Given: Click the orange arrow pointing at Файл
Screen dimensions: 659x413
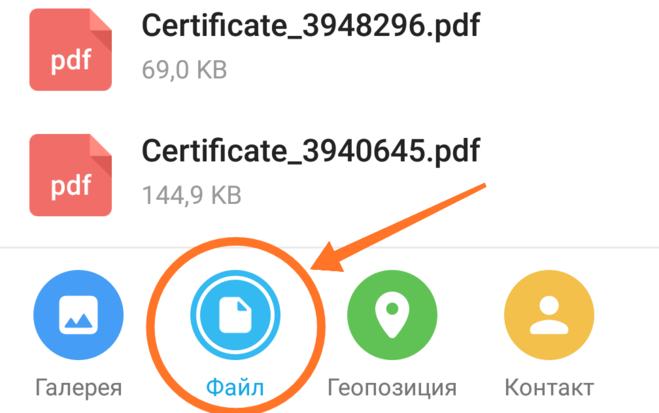Looking at the screenshot, I should (x=398, y=227).
